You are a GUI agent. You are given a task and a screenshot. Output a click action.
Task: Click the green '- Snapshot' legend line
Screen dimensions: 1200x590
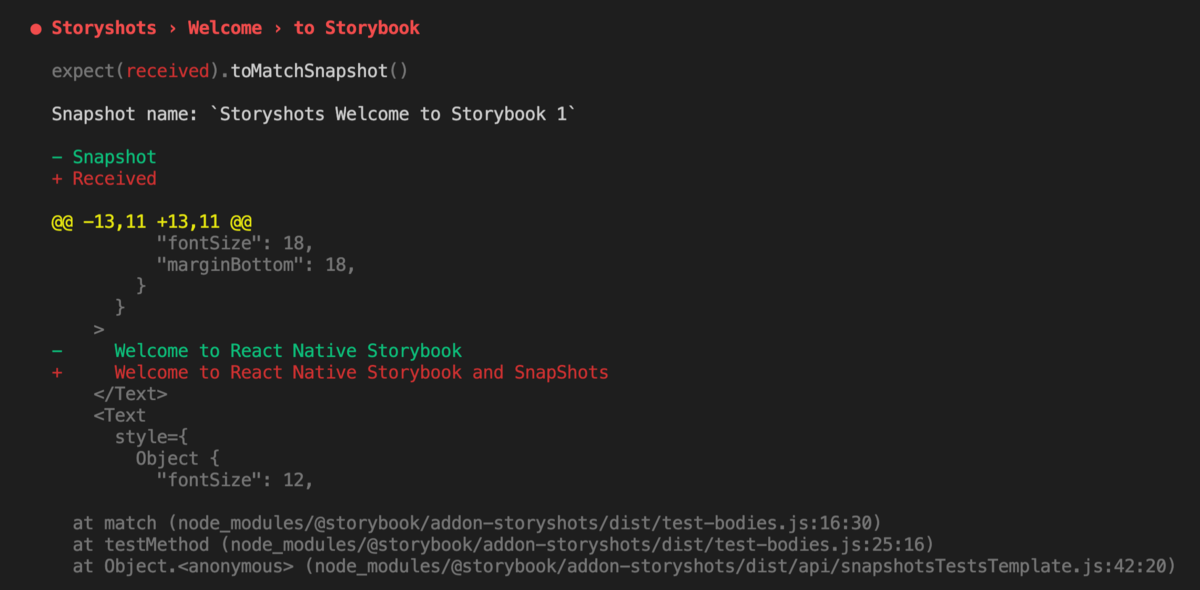(x=104, y=157)
